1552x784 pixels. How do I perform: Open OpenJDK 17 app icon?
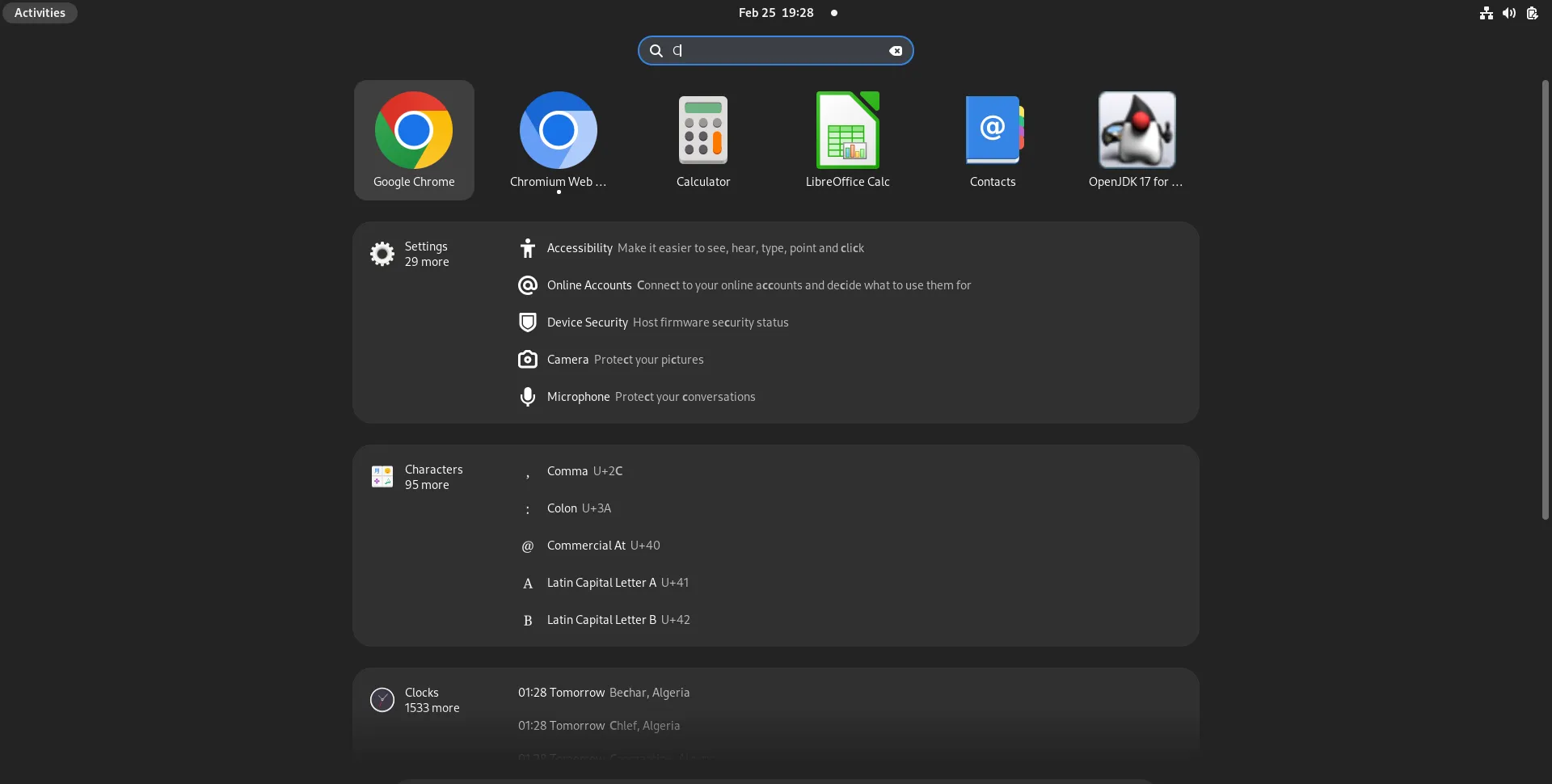click(x=1137, y=140)
